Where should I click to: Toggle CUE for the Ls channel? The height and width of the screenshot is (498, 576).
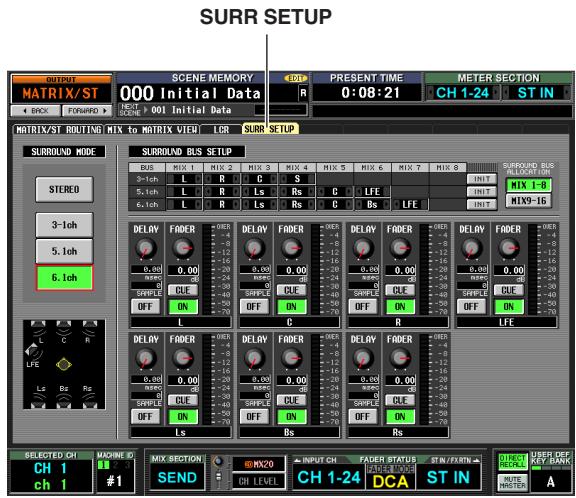coord(183,400)
